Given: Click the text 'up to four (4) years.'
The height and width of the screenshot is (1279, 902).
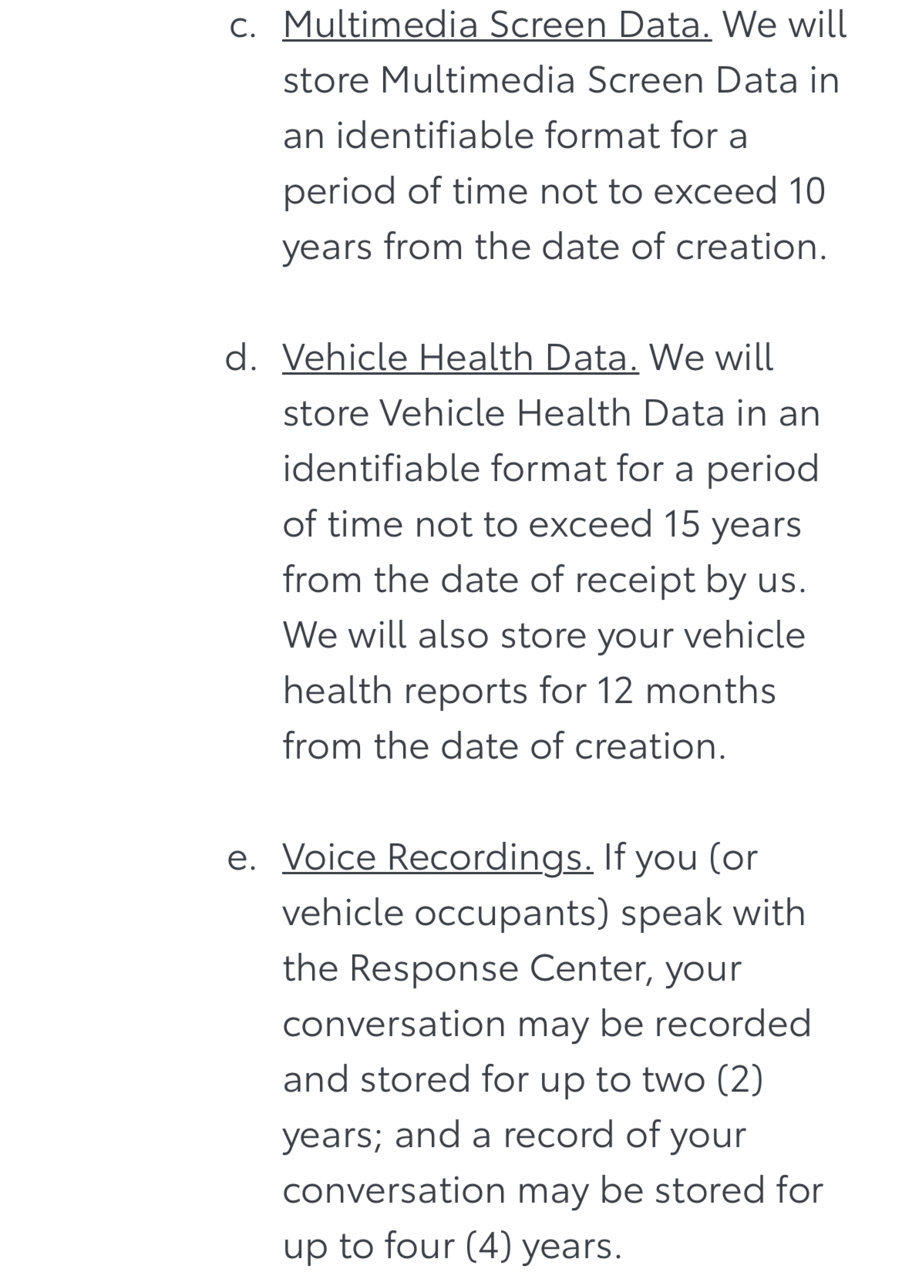Looking at the screenshot, I should pos(452,1247).
